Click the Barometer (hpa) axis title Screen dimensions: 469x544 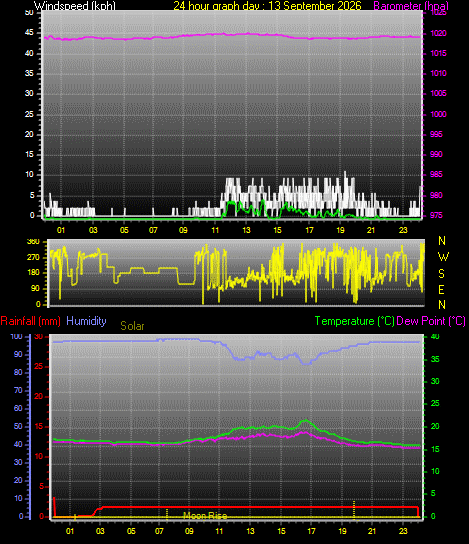coord(411,6)
